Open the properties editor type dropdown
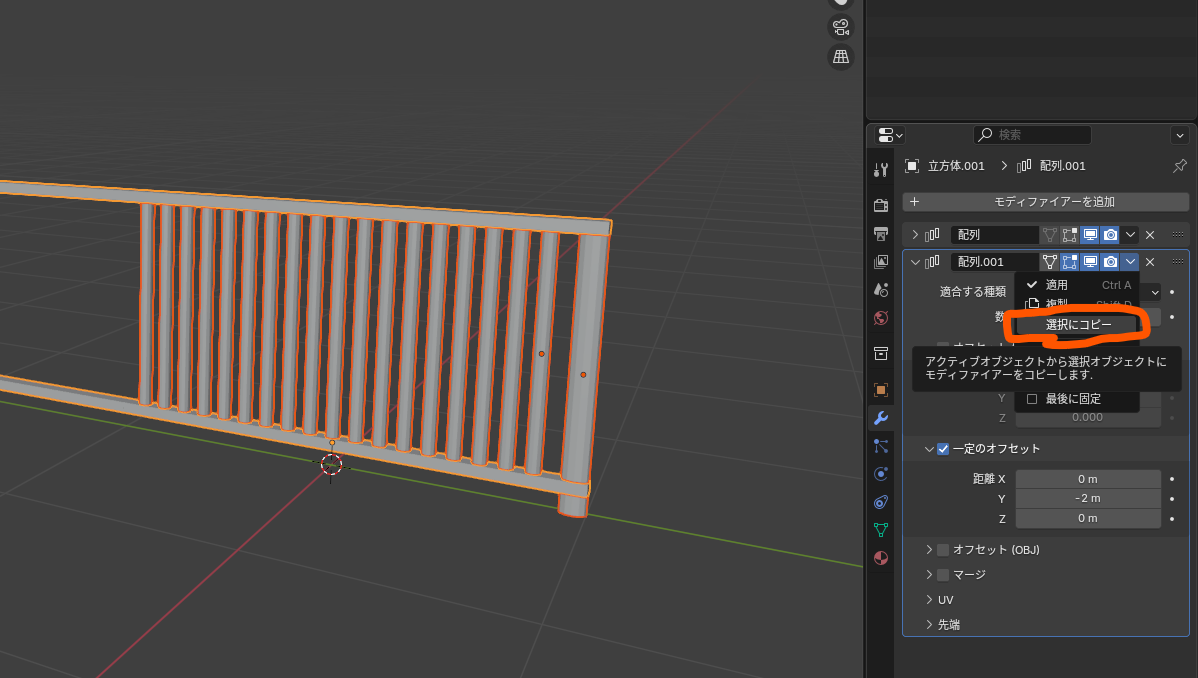 890,135
